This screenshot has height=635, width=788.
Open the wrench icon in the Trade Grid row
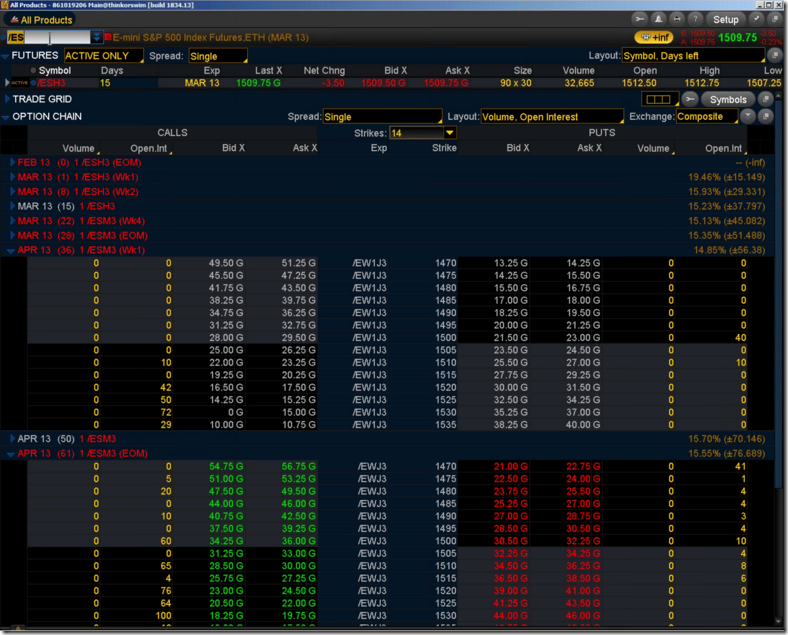click(690, 99)
